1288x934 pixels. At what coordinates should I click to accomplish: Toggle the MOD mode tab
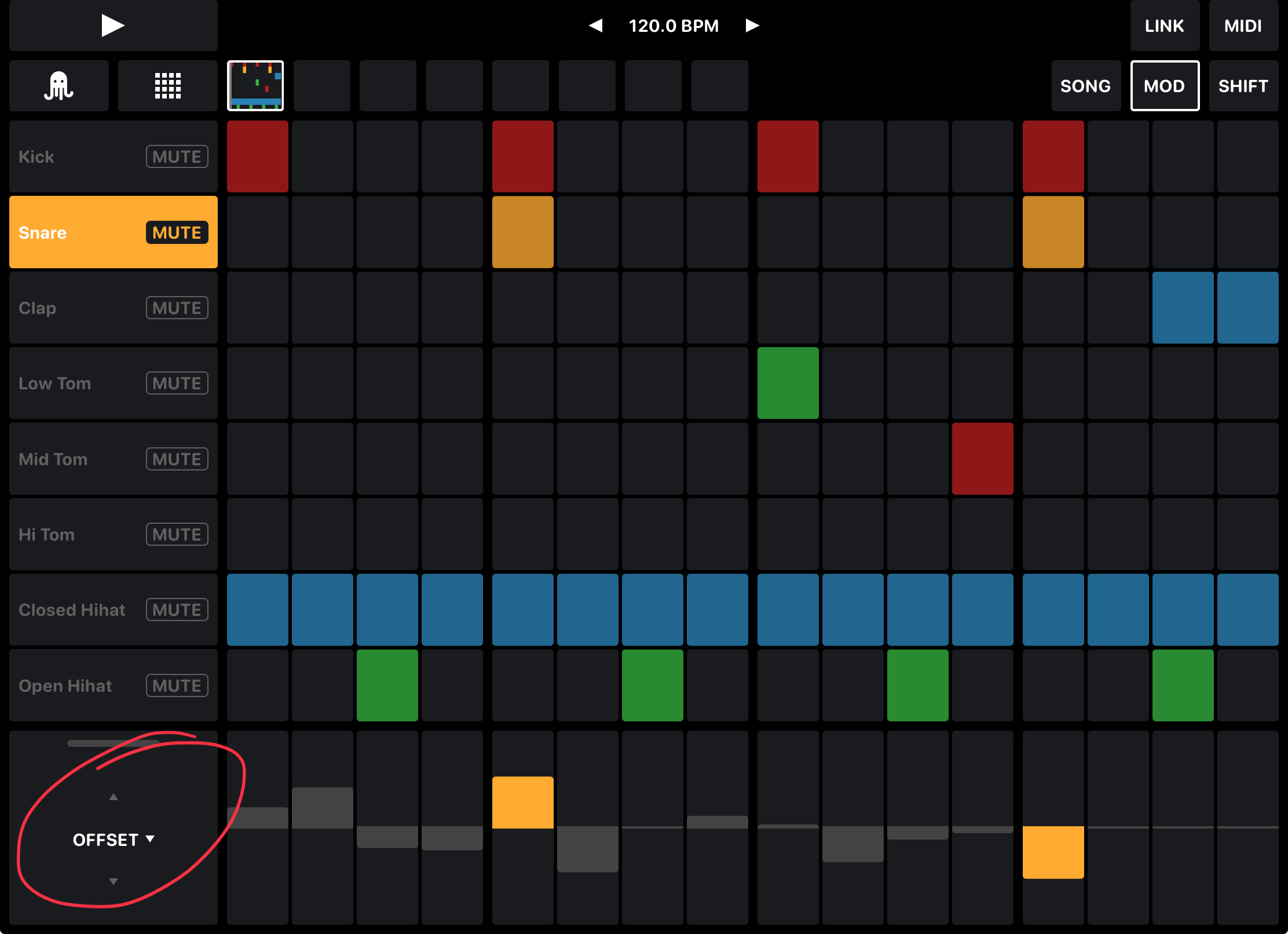[x=1164, y=86]
